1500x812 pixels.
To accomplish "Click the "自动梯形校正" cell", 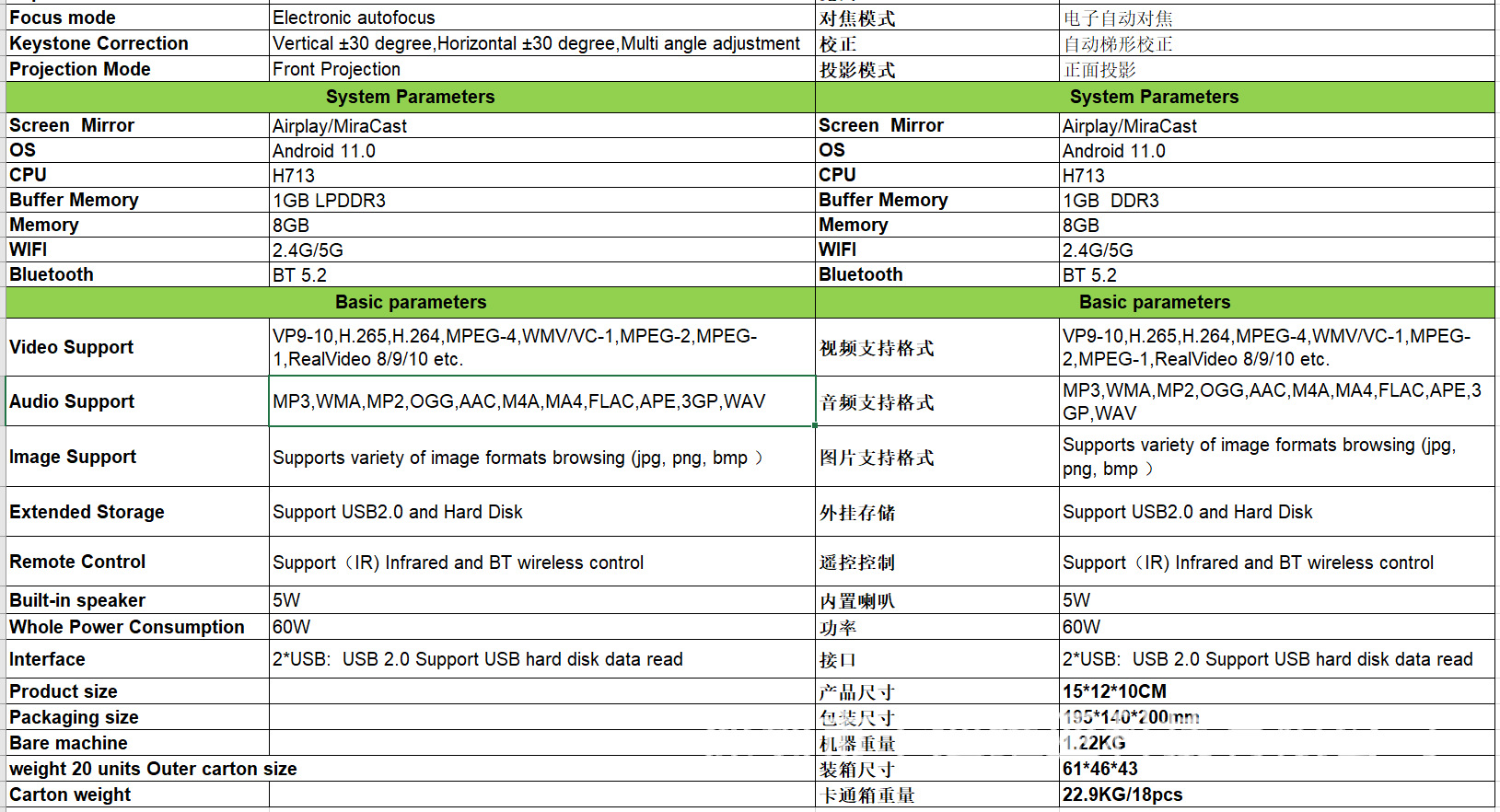I will pos(1277,43).
